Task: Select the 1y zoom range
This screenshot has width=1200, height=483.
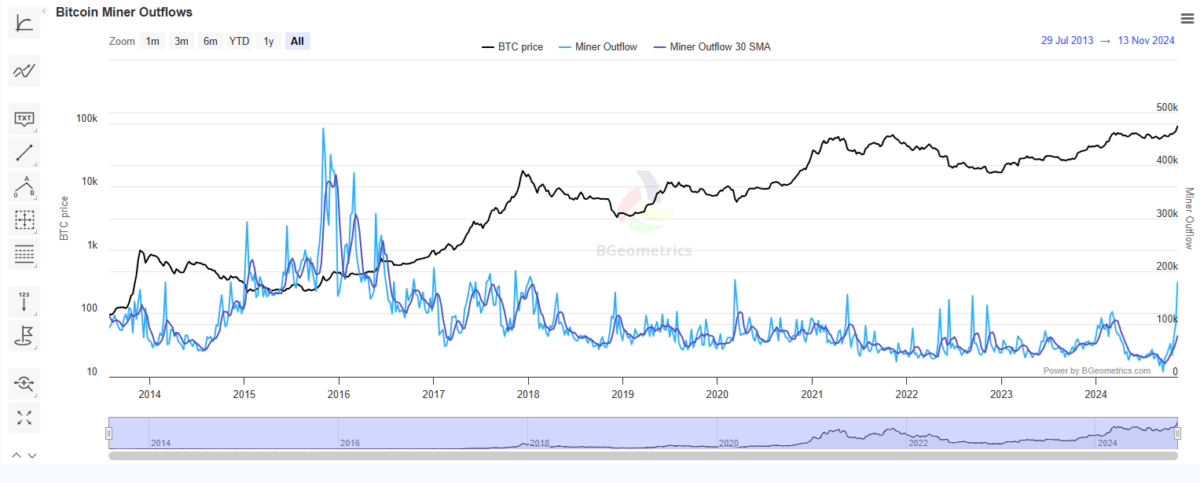Action: 268,41
